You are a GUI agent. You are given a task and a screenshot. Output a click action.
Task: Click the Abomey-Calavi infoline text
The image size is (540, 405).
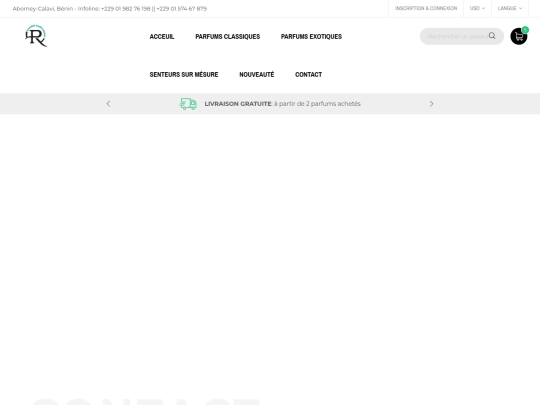[x=110, y=9]
